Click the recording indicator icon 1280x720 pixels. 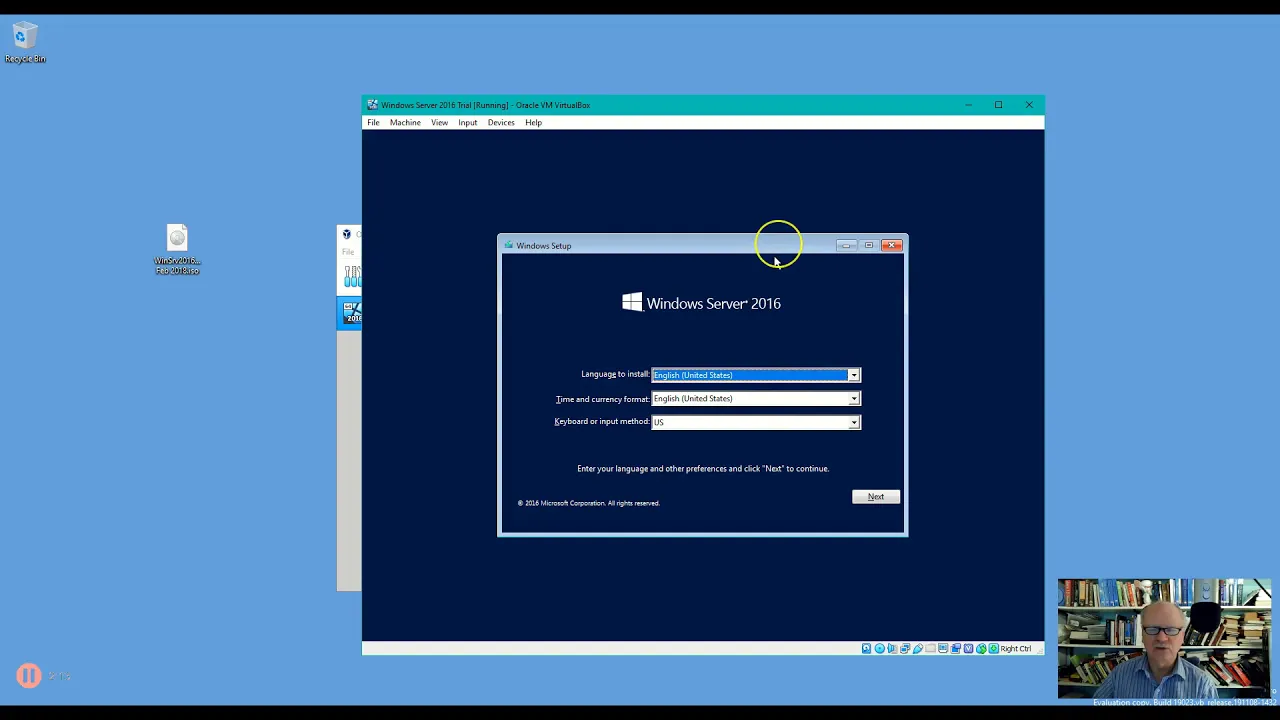pos(956,649)
